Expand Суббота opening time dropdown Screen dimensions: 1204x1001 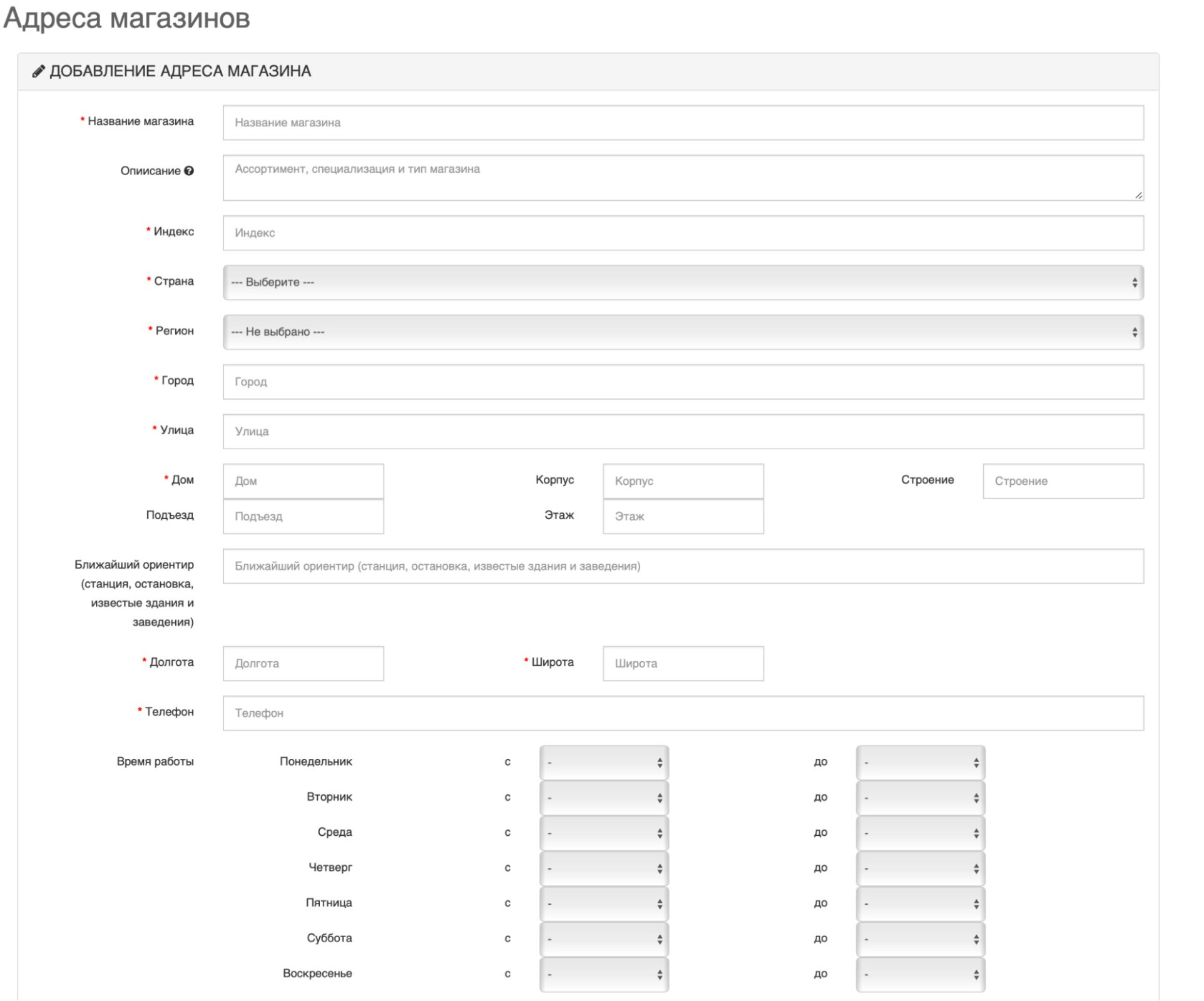604,939
